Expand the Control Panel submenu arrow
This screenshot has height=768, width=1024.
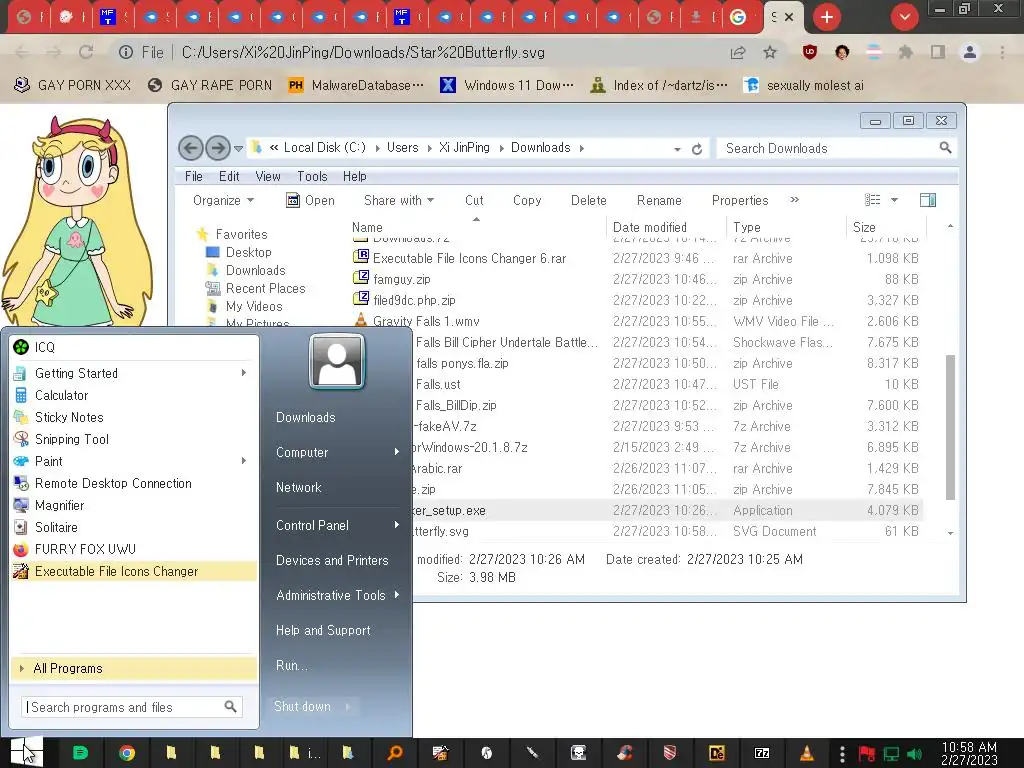point(396,525)
